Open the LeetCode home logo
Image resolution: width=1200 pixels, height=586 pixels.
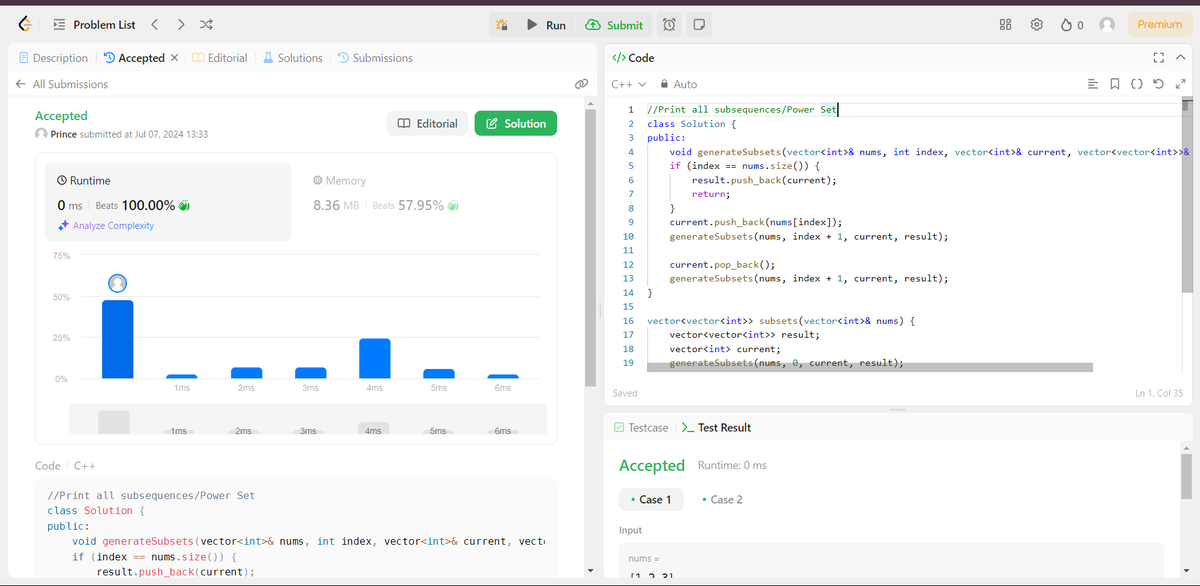coord(24,24)
